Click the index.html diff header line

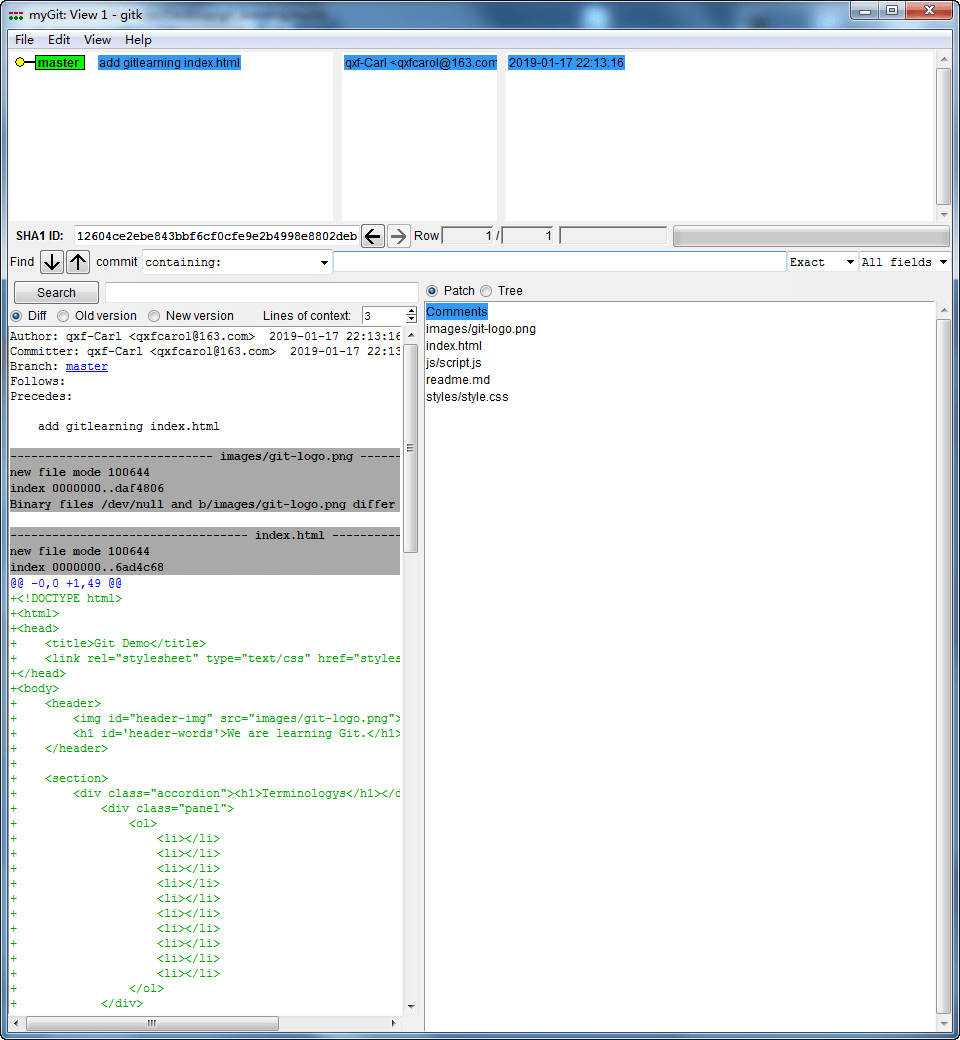205,535
